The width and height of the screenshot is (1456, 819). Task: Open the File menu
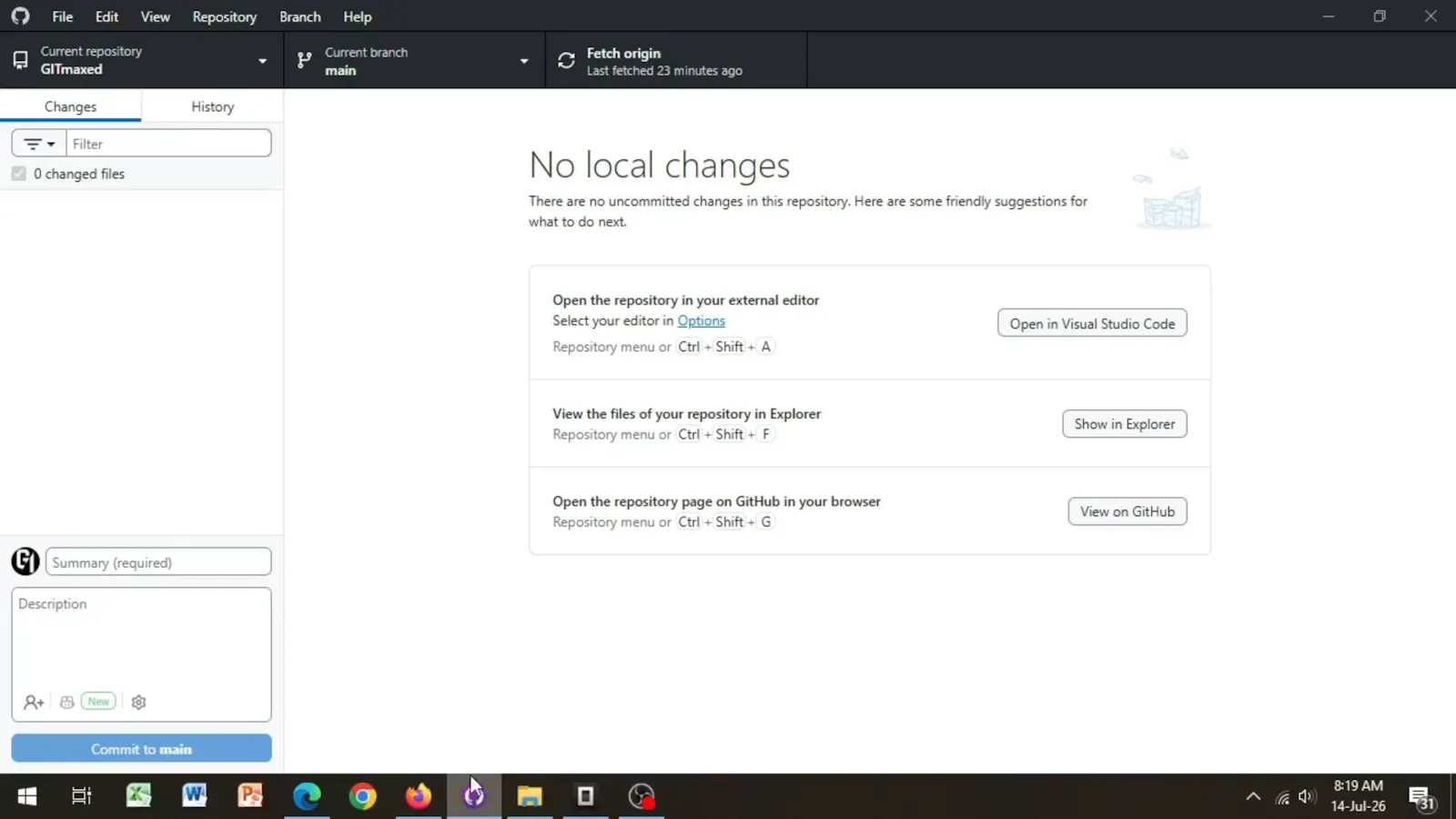(63, 16)
